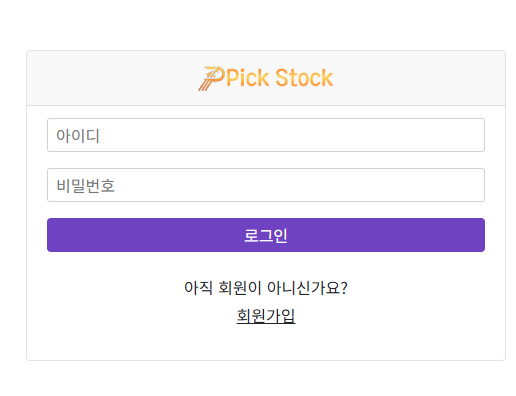Viewport: 516px width, 396px height.
Task: Click the not-a-member-yet question text
Action: point(266,288)
